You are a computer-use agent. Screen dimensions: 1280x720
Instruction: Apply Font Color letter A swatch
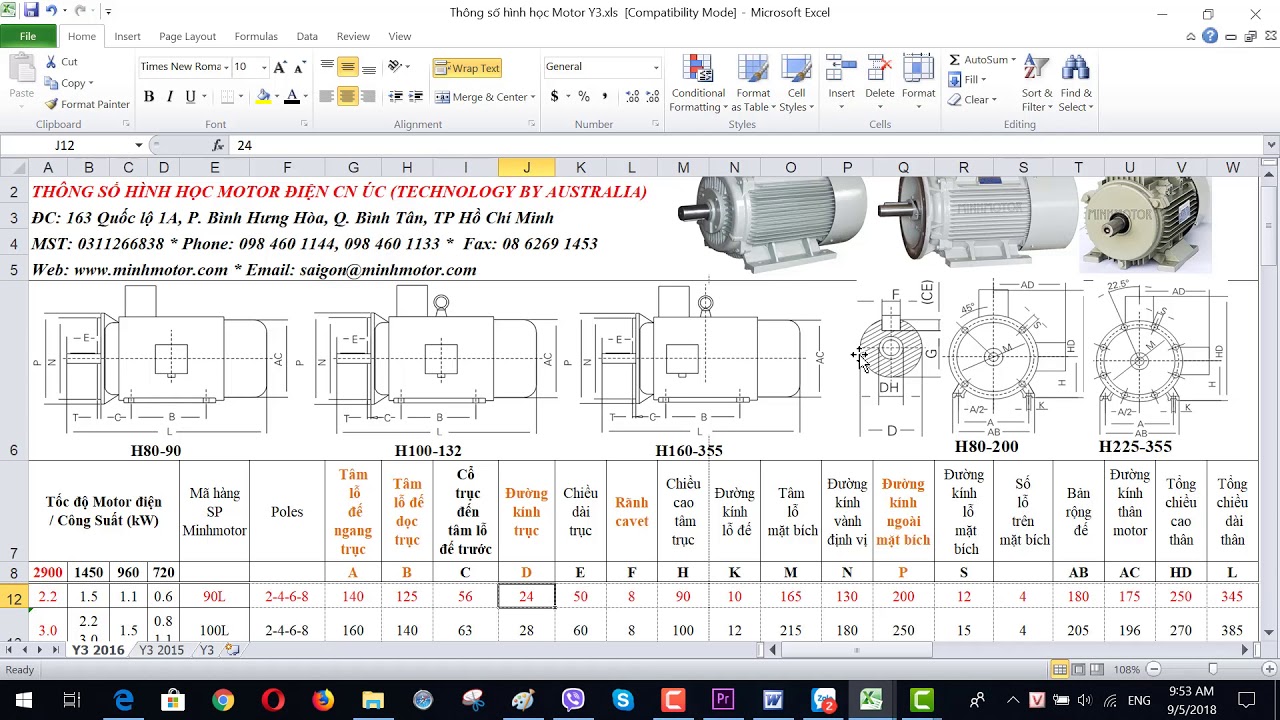(291, 97)
